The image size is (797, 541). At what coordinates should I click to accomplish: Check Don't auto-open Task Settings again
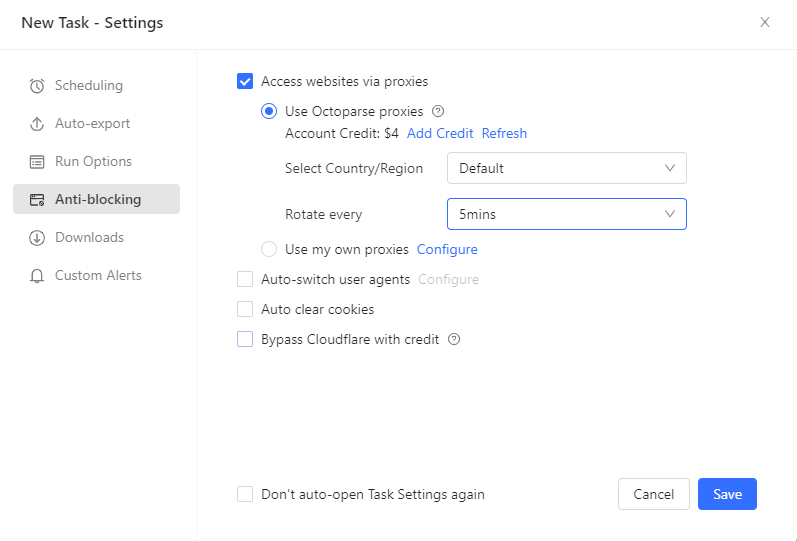click(x=245, y=494)
